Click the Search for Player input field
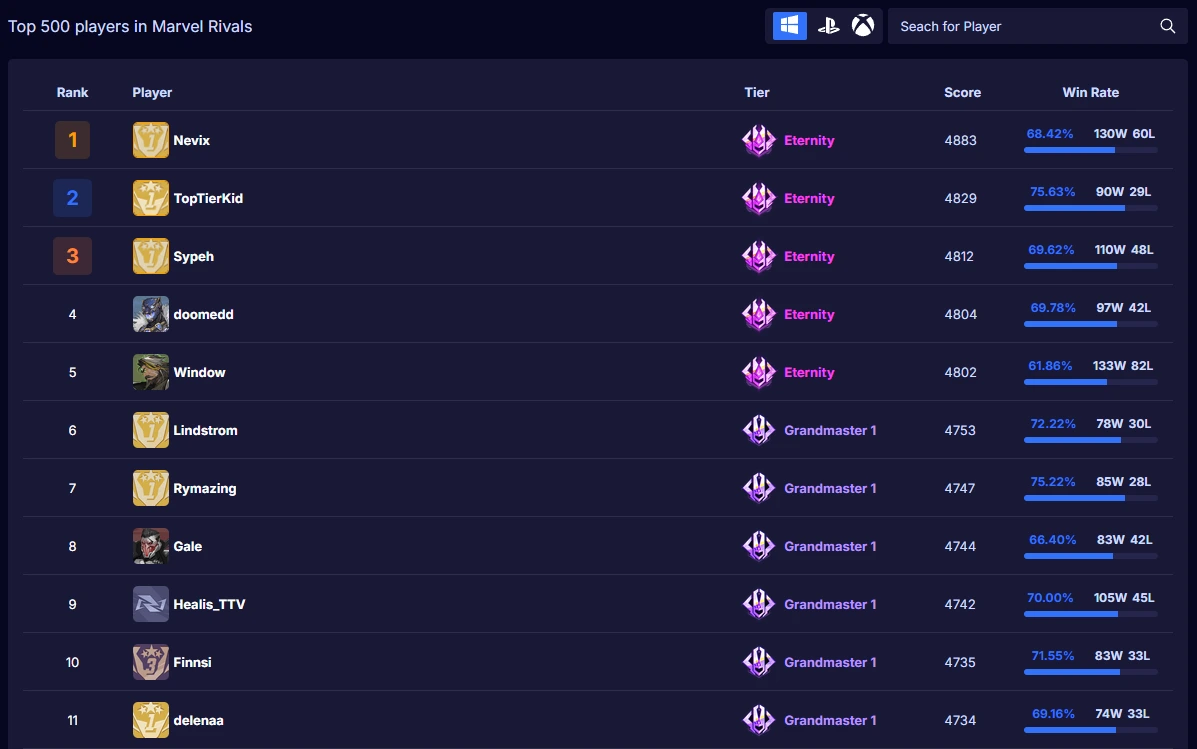The width and height of the screenshot is (1197, 749). tap(1010, 26)
